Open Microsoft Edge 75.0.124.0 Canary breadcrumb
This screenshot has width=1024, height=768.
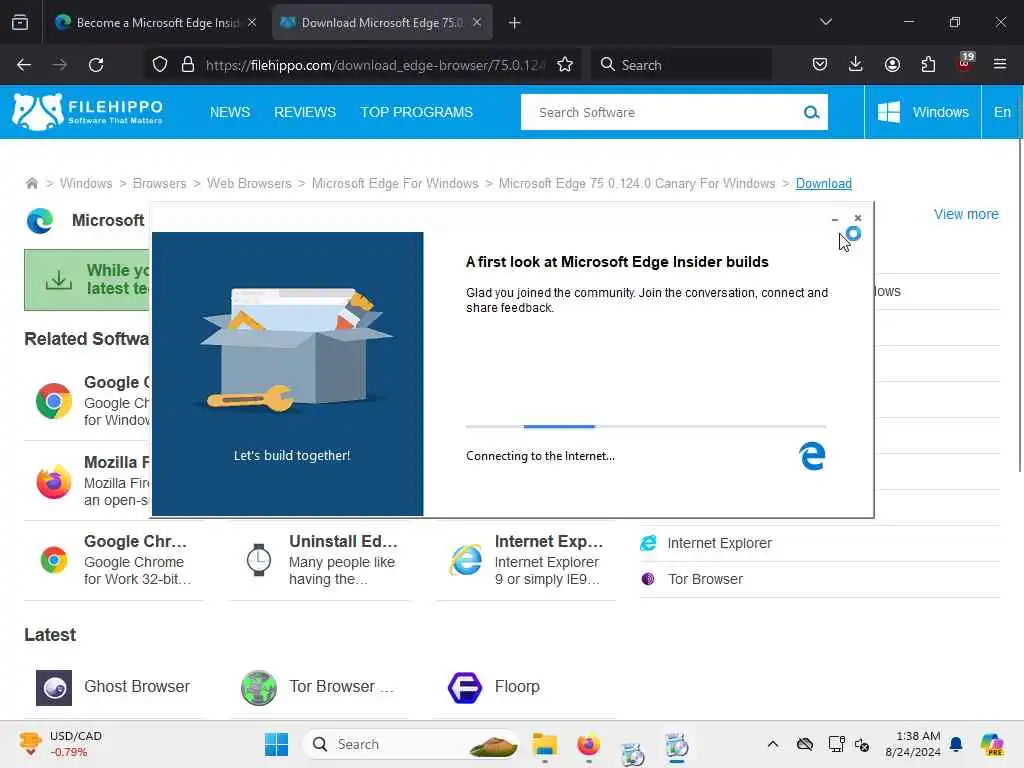pos(637,184)
